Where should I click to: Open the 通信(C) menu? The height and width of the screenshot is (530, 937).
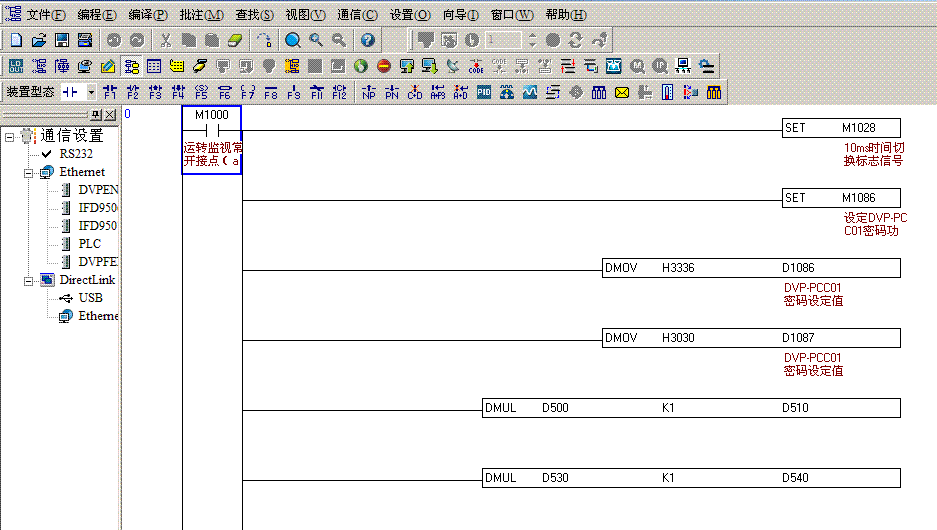357,15
